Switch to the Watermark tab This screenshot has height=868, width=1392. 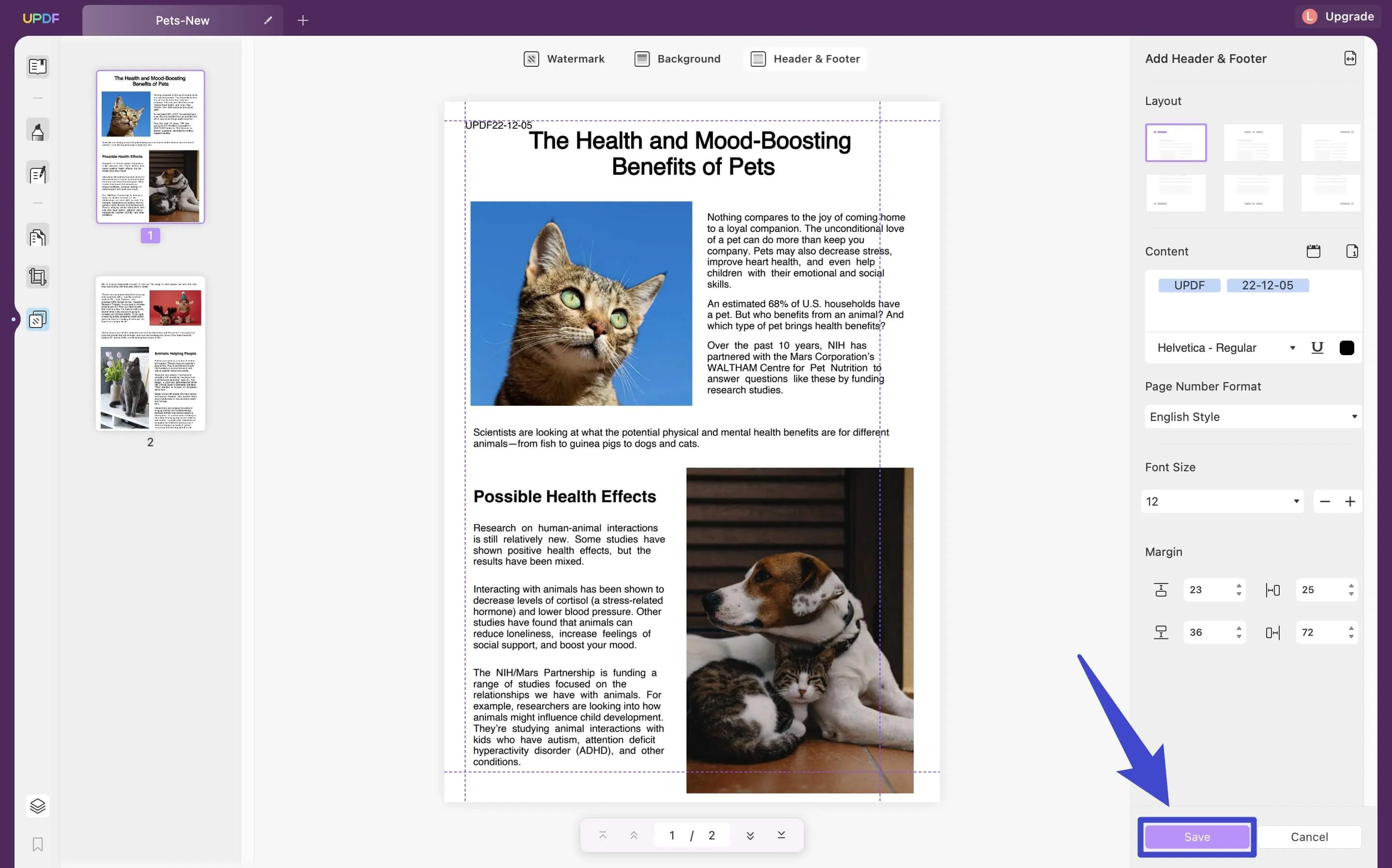click(564, 59)
